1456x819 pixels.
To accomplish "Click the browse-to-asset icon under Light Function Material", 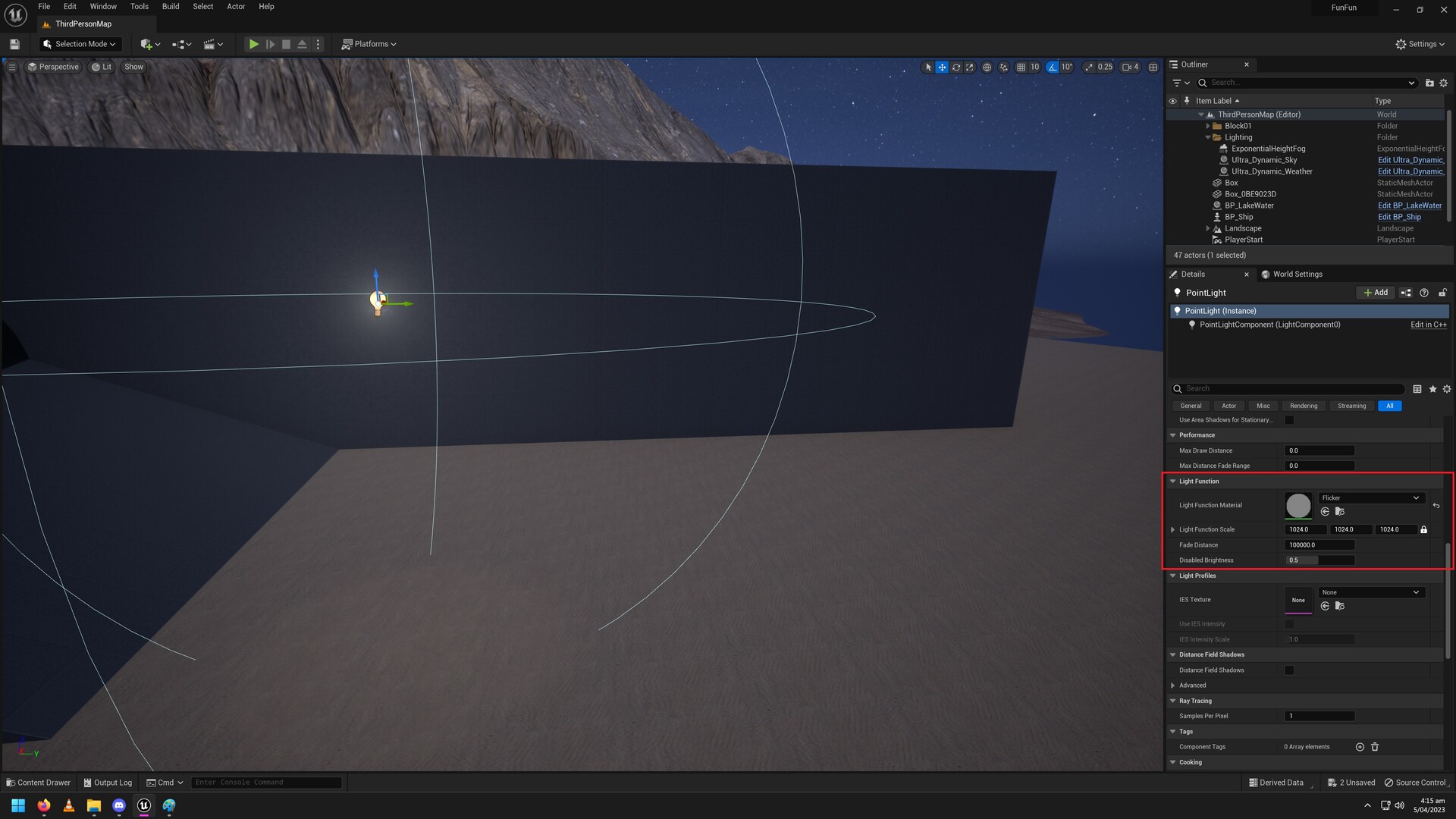I will (x=1340, y=511).
